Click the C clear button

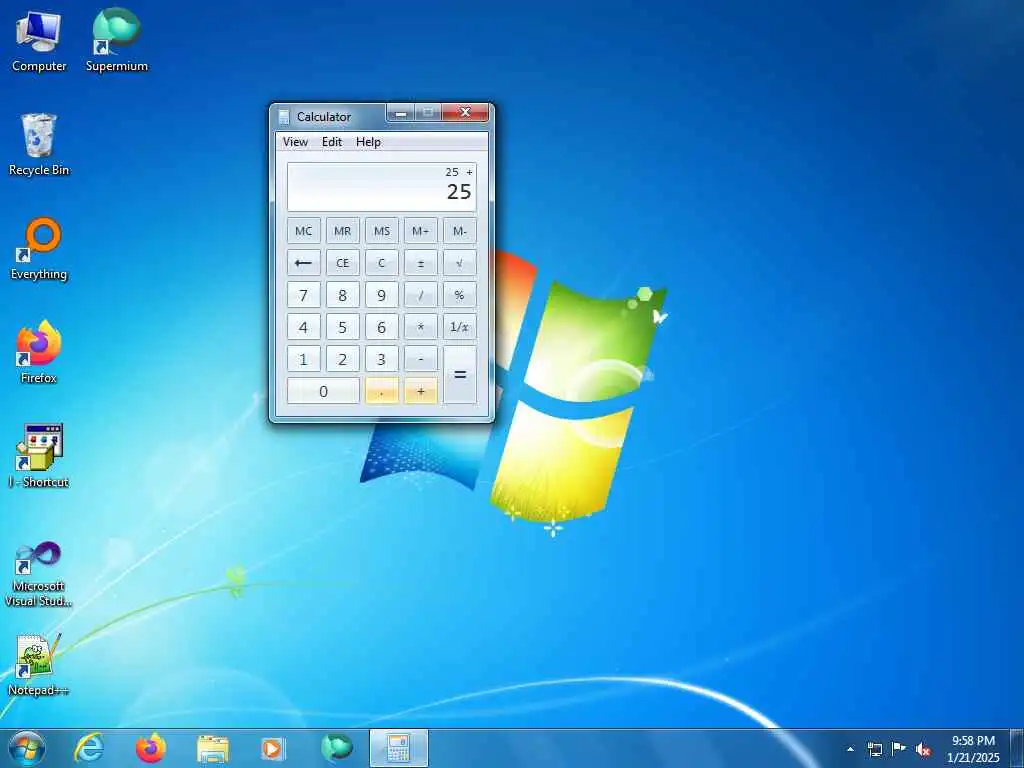[382, 263]
